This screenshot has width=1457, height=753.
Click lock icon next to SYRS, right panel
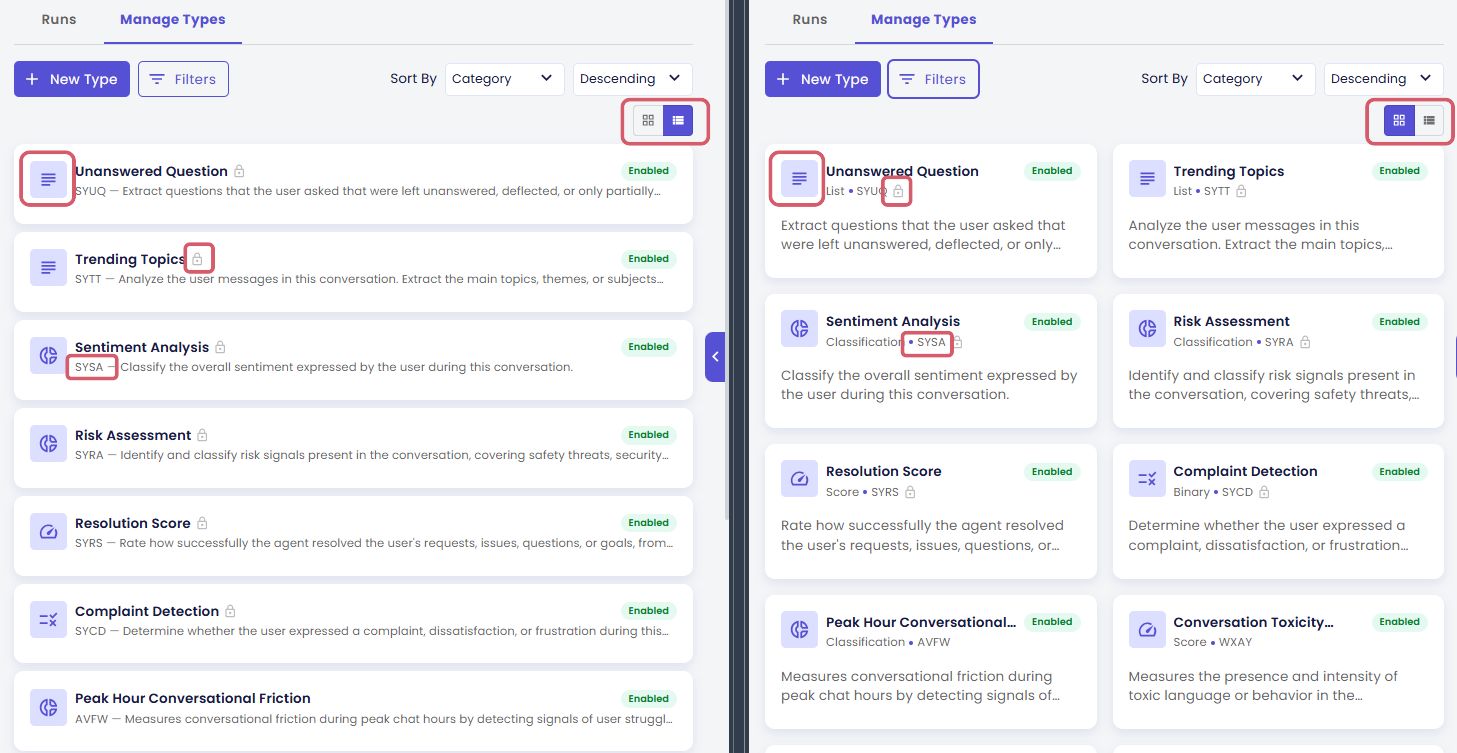910,492
